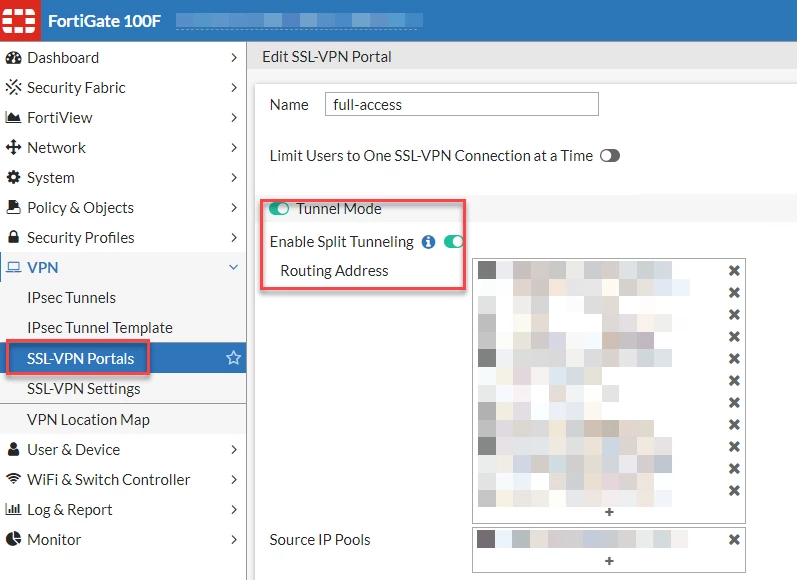This screenshot has height=580, width=797.
Task: Click the FortiGate 100F header title
Action: coord(104,21)
